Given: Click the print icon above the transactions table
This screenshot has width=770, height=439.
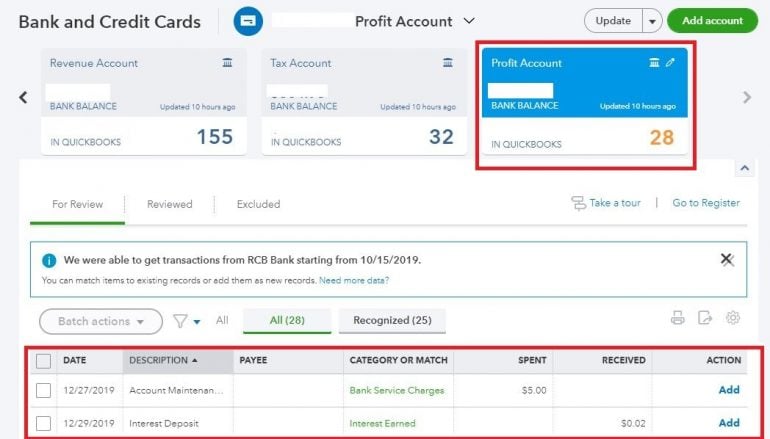Looking at the screenshot, I should (677, 318).
